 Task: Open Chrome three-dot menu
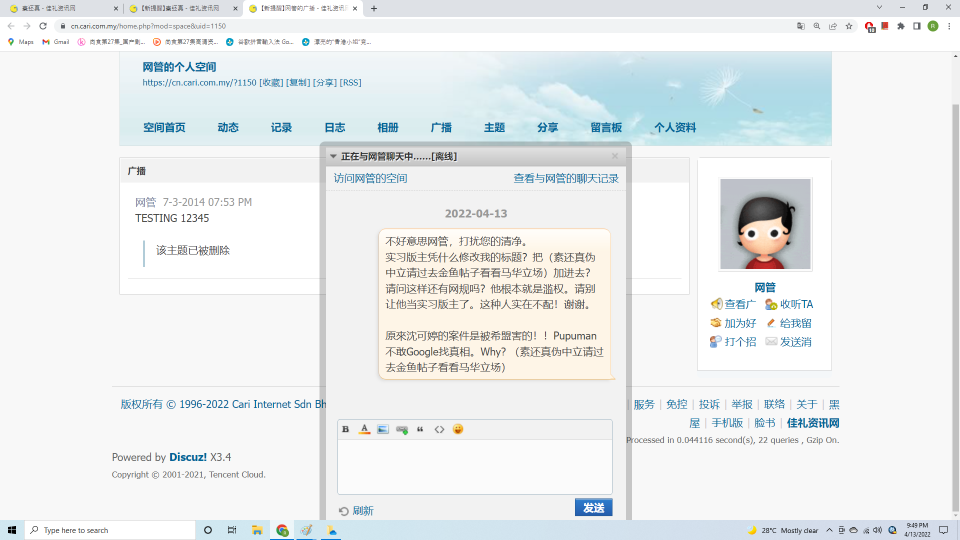tap(949, 26)
